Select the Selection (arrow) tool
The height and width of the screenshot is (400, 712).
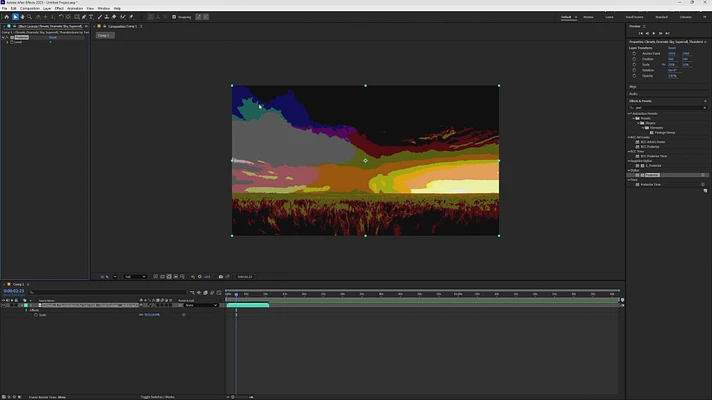coord(15,17)
